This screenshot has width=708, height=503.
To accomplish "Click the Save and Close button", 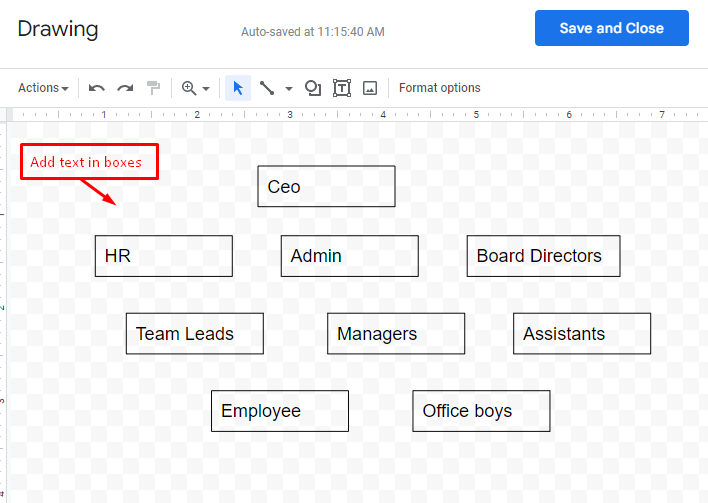I will click(x=612, y=28).
